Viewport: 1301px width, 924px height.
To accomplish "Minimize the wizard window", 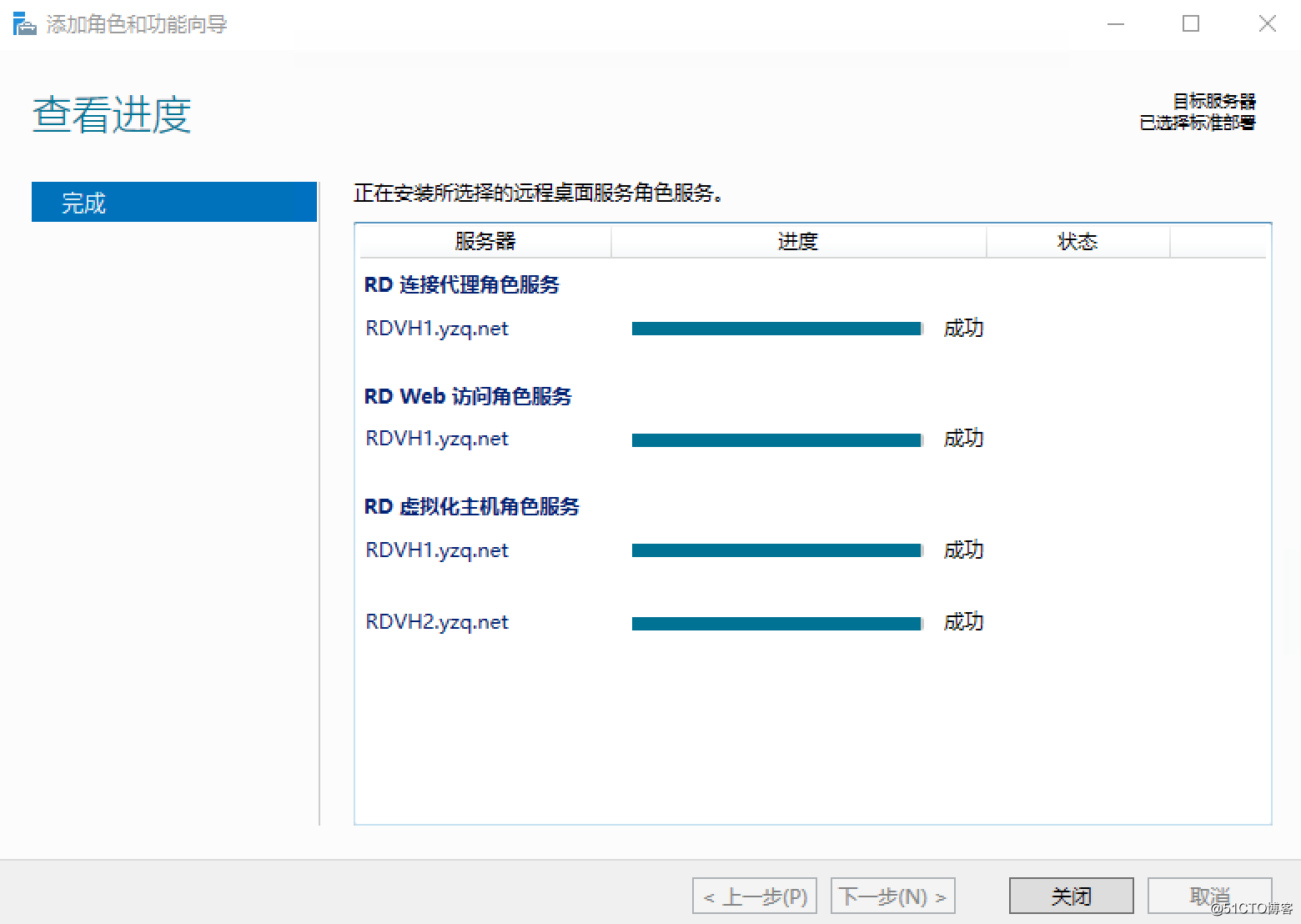I will click(1116, 24).
